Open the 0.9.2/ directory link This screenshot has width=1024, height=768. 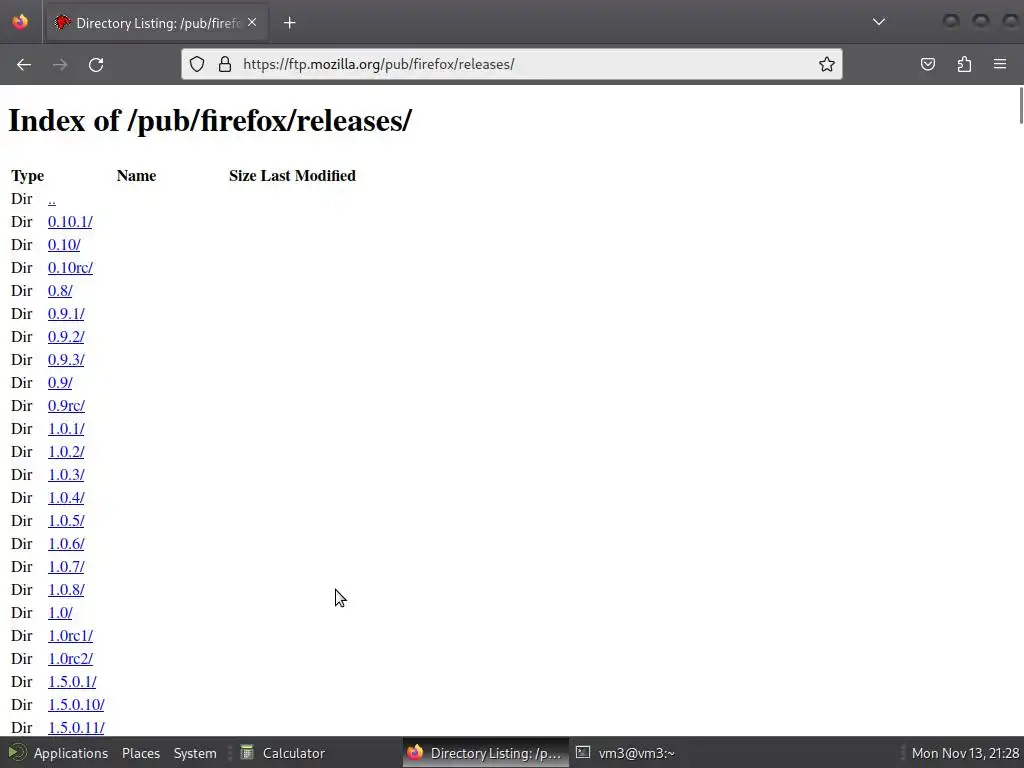point(66,337)
